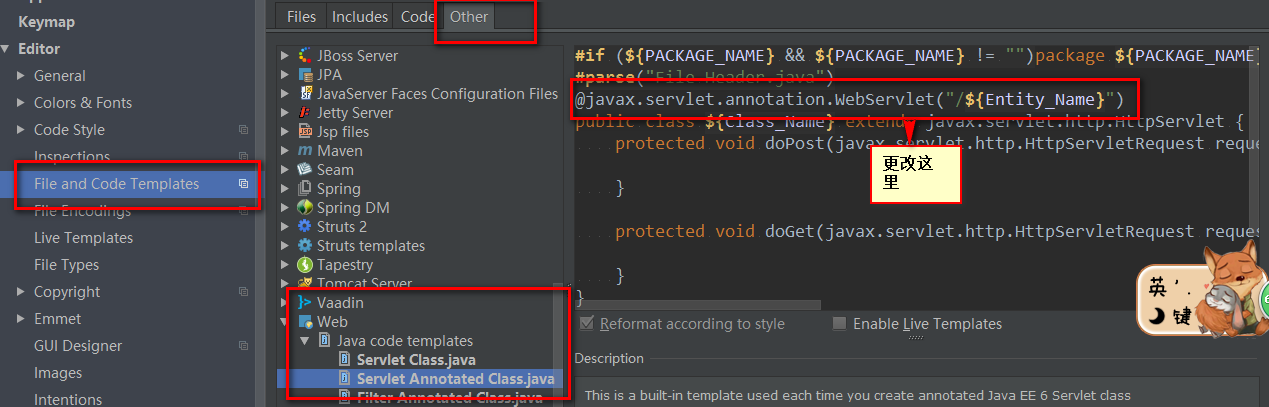The image size is (1269, 407).
Task: Click the Description label text
Action: [609, 358]
